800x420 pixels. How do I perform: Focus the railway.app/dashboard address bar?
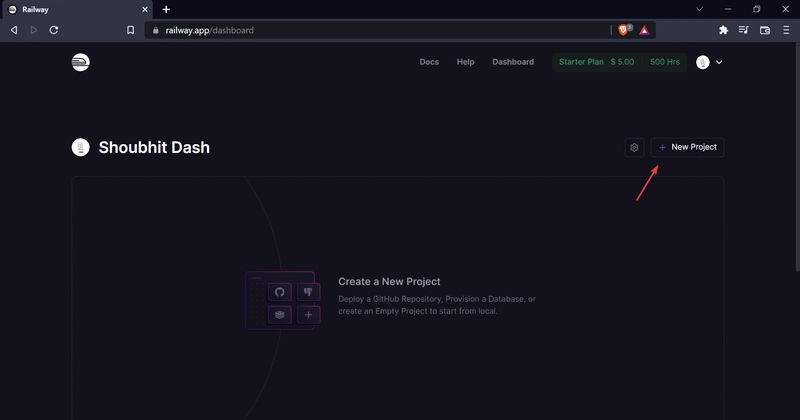point(378,30)
